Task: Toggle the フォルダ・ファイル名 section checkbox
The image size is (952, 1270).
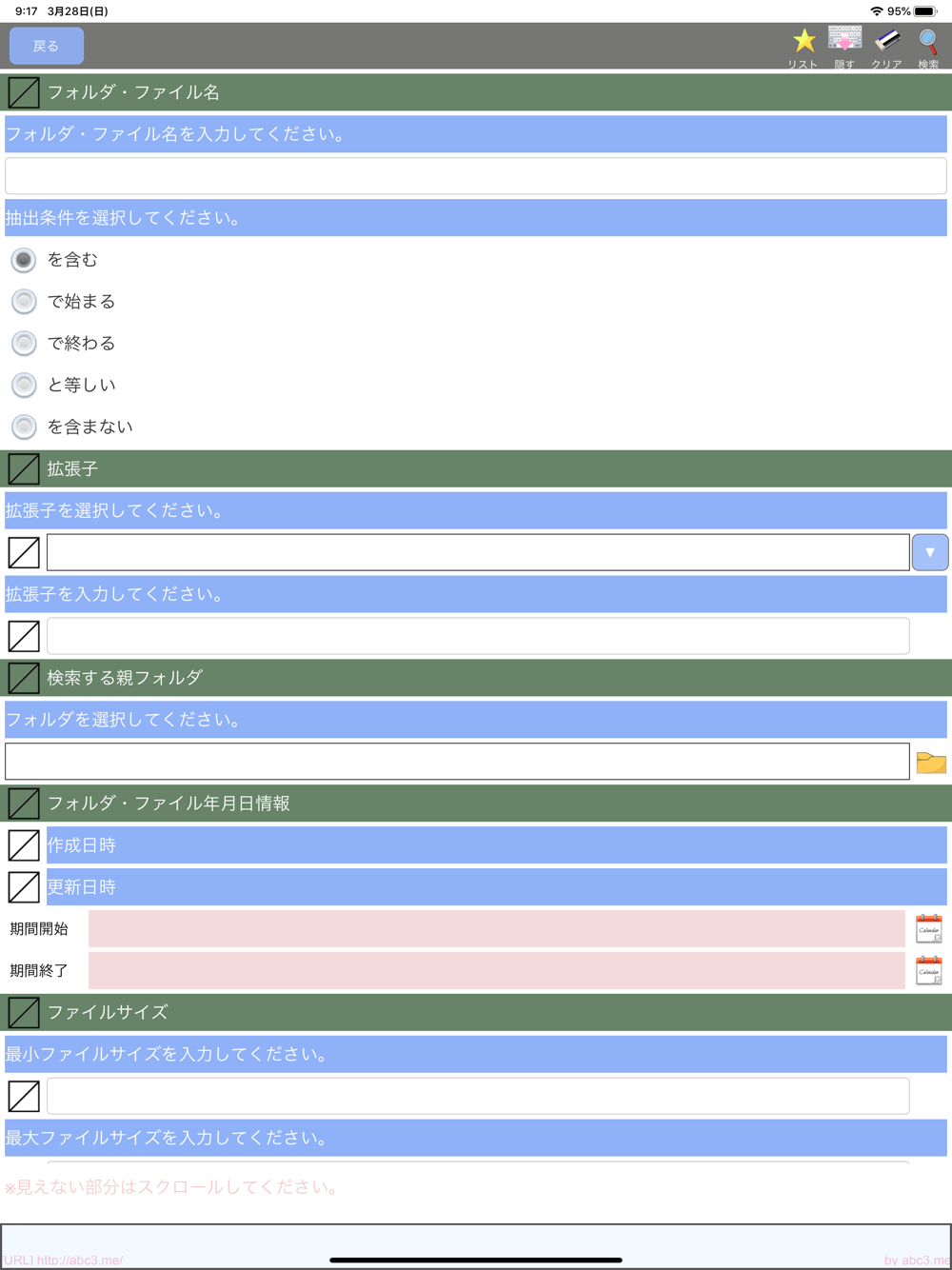Action: [24, 92]
